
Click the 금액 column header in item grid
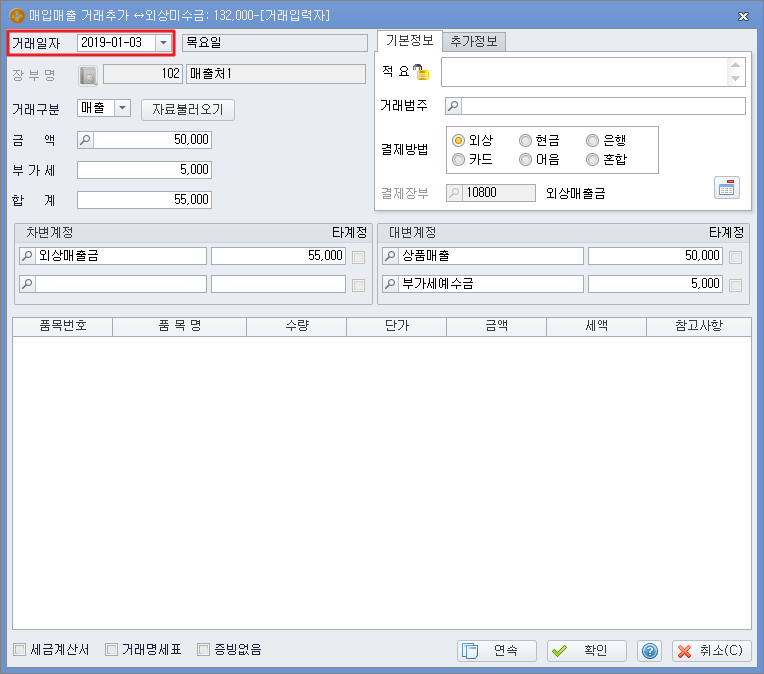[497, 327]
